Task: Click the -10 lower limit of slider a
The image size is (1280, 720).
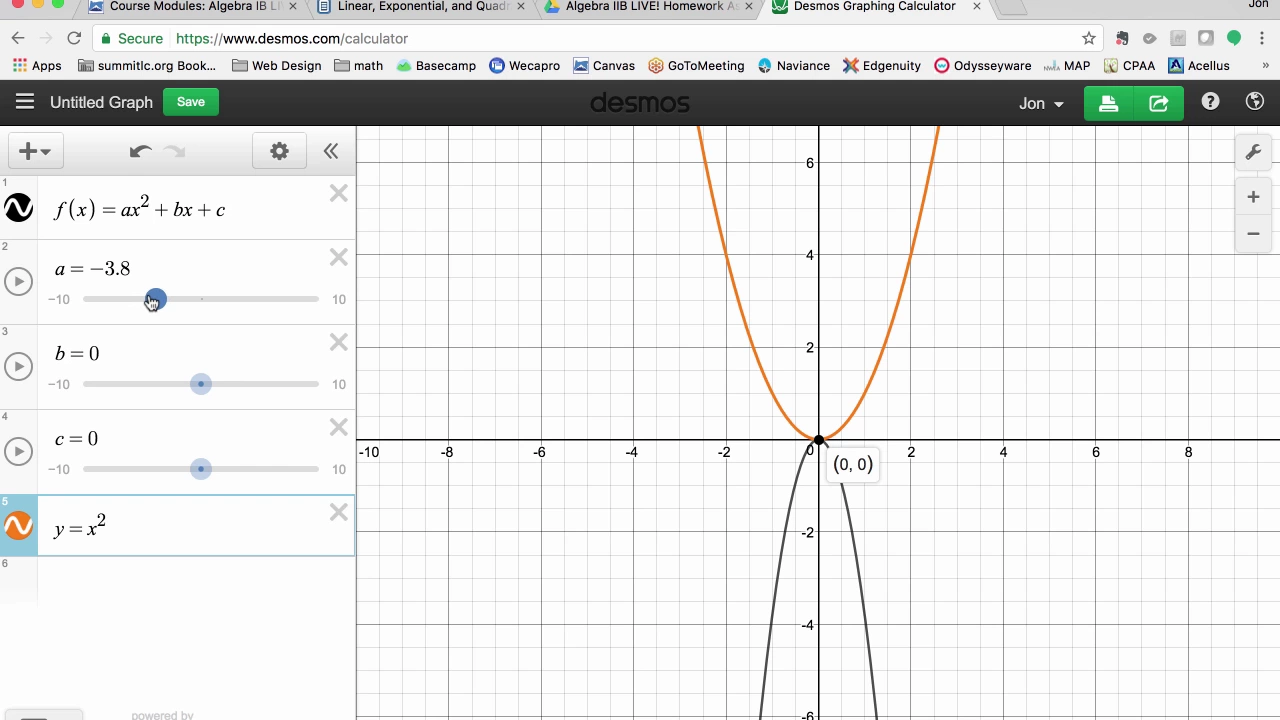Action: pyautogui.click(x=59, y=300)
